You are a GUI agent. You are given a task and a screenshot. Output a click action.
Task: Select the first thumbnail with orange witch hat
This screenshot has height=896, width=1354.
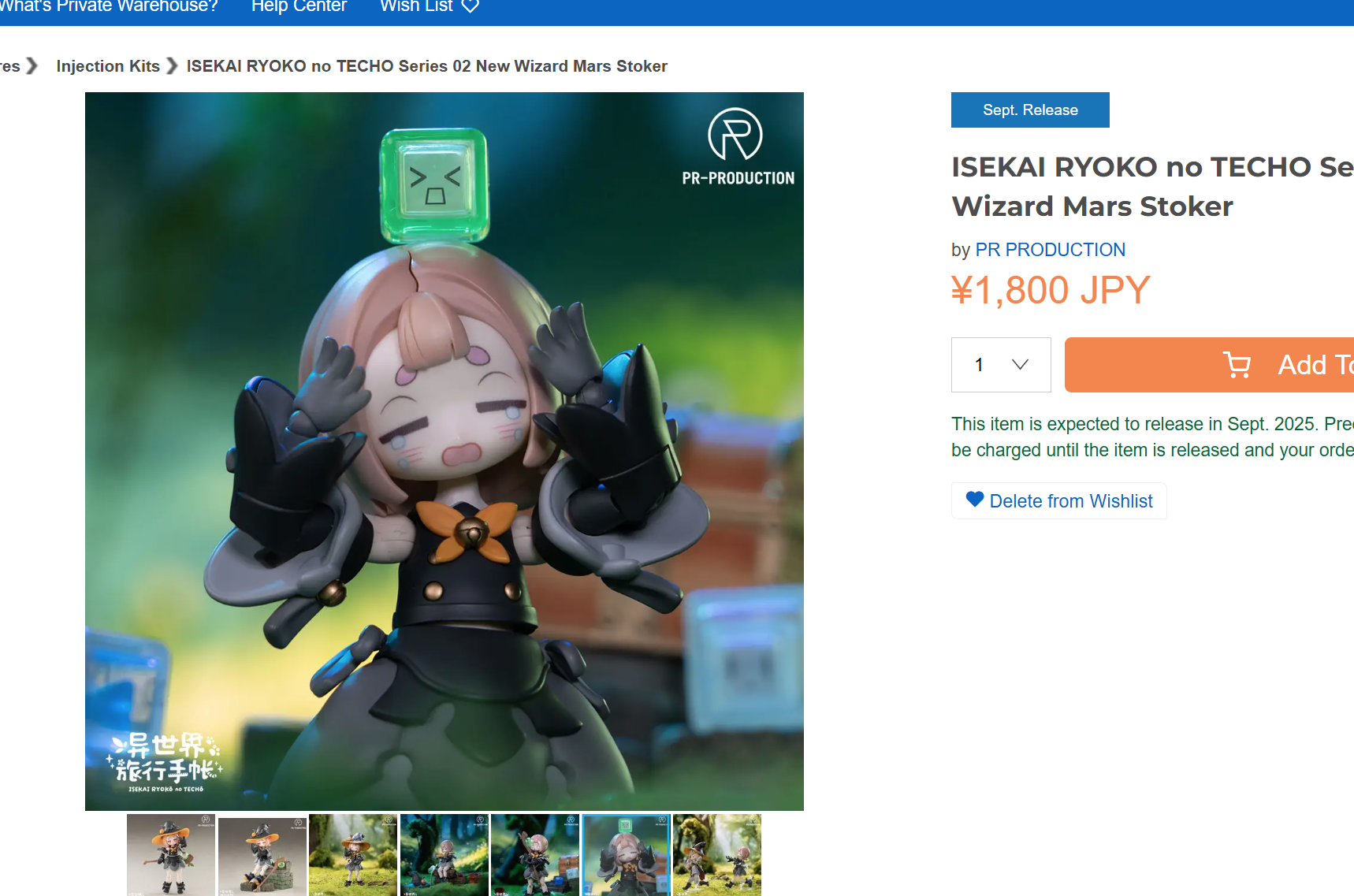click(171, 855)
